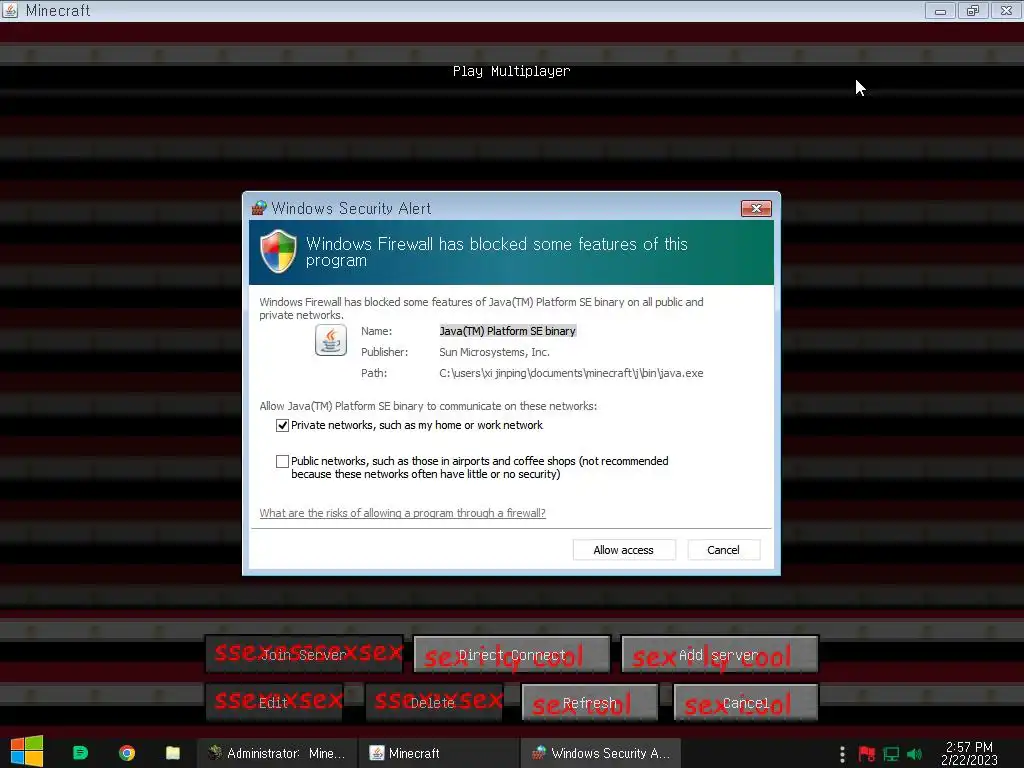Minimize the Minecraft window
The height and width of the screenshot is (768, 1024).
click(940, 10)
